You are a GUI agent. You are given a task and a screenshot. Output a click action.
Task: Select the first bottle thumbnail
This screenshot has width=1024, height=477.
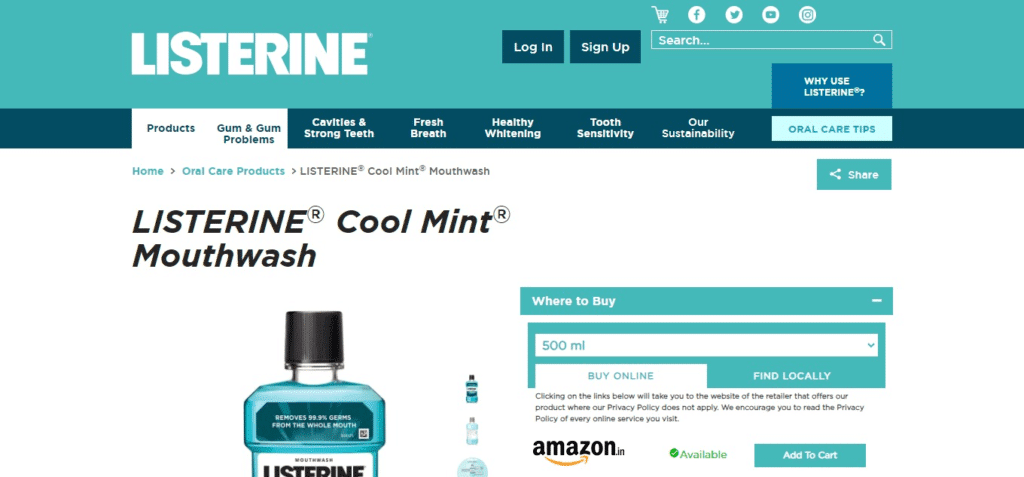pos(472,389)
